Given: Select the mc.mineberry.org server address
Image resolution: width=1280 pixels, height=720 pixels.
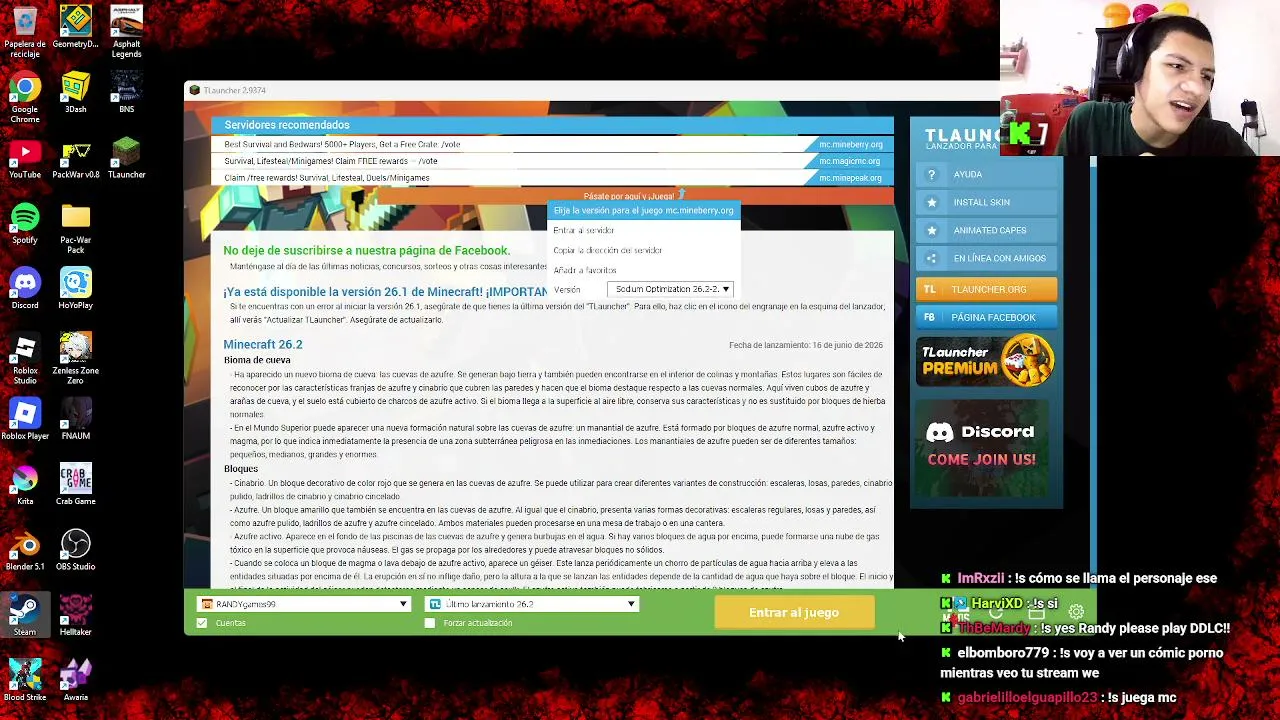Looking at the screenshot, I should pos(850,144).
